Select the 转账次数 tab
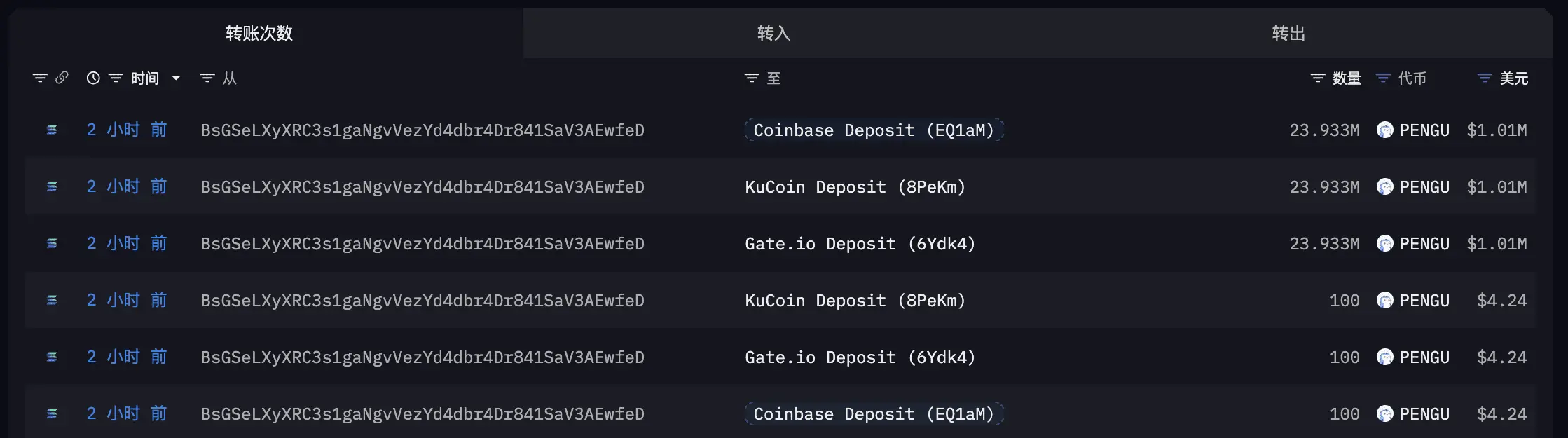 pyautogui.click(x=259, y=33)
